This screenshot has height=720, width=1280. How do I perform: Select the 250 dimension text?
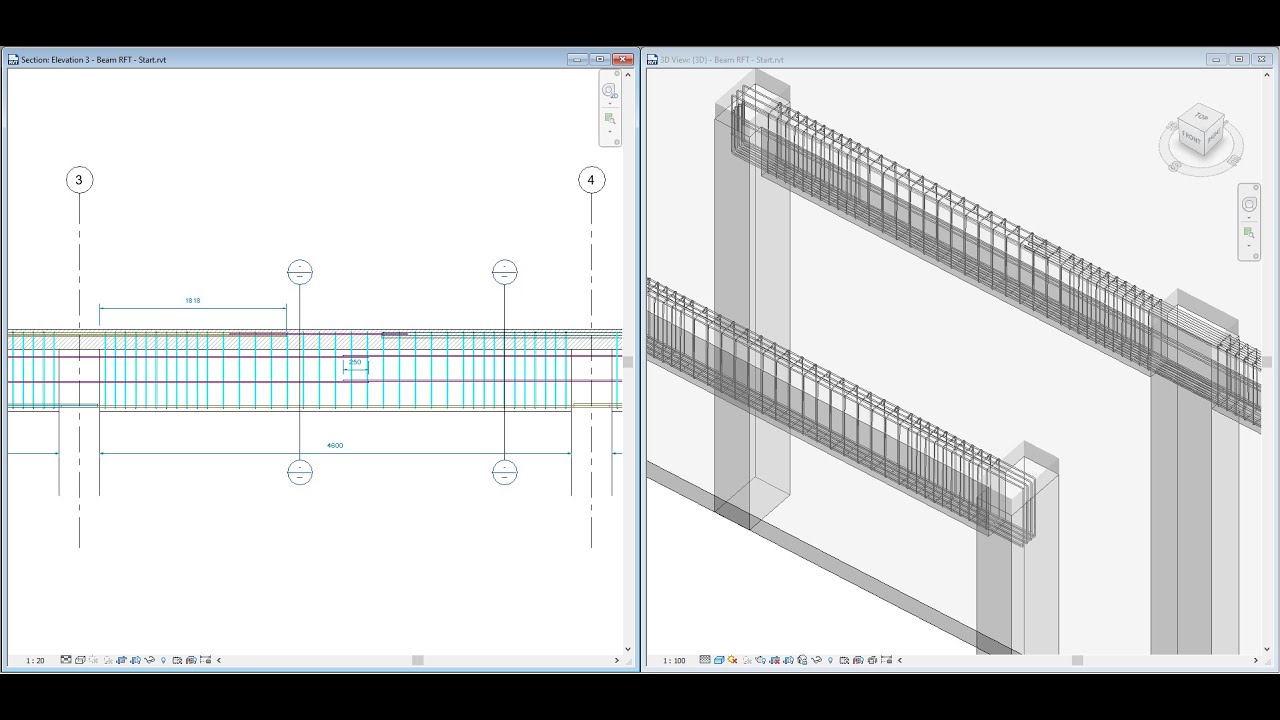pyautogui.click(x=355, y=362)
